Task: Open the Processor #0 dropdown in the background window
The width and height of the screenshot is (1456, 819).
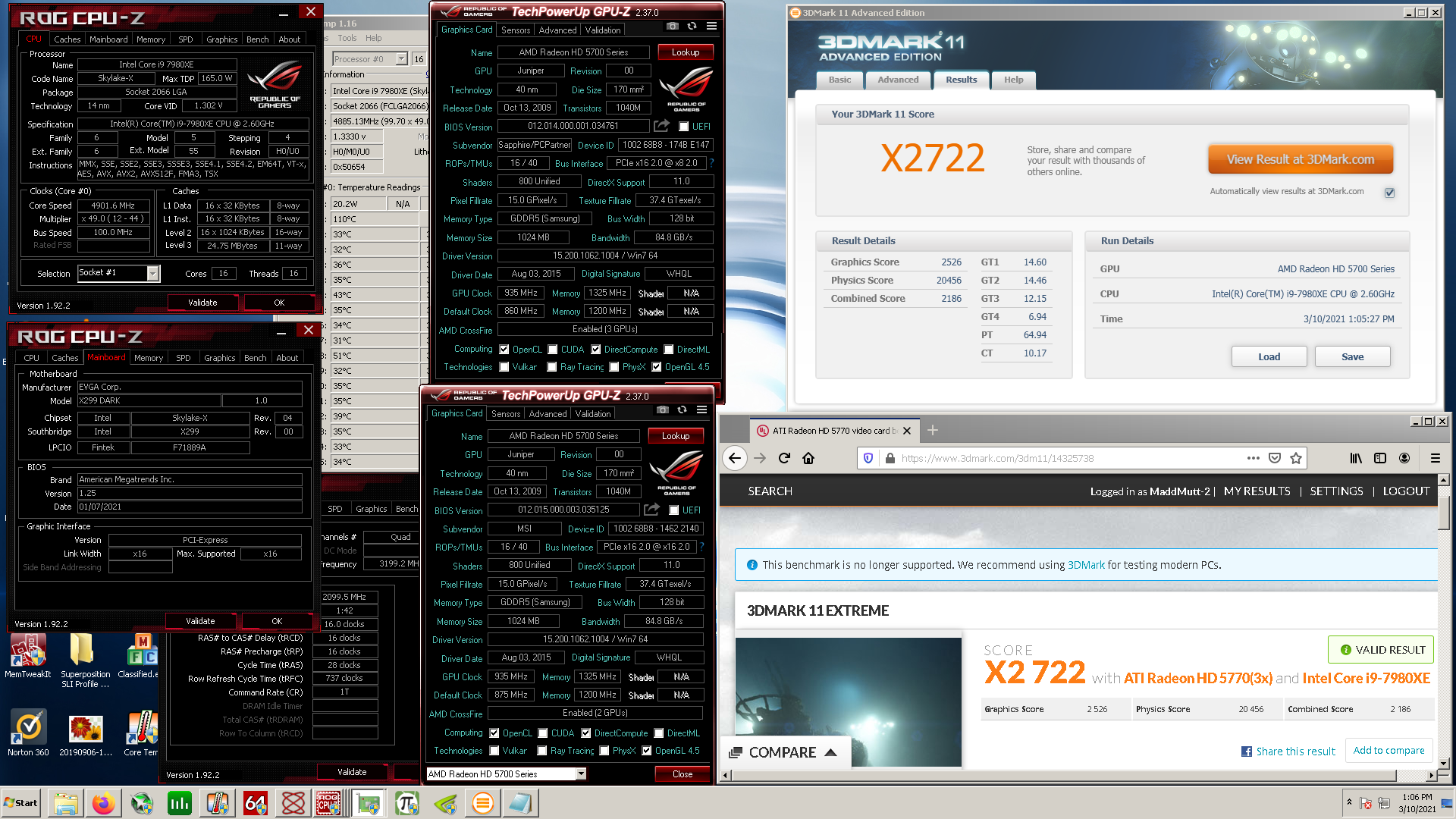Action: (x=401, y=58)
